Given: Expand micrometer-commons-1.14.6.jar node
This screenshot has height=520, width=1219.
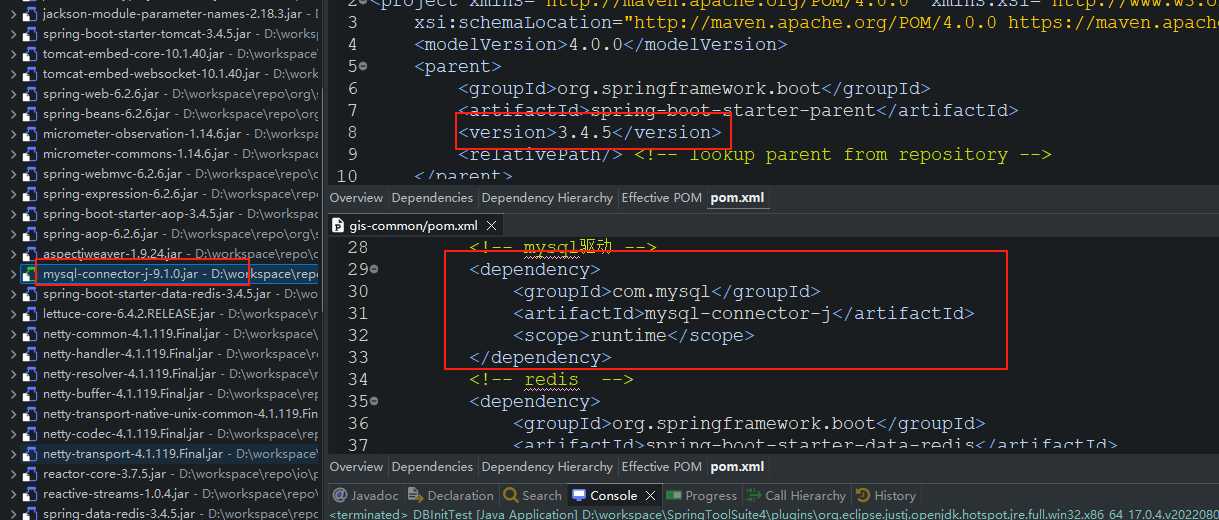Looking at the screenshot, I should [12, 154].
